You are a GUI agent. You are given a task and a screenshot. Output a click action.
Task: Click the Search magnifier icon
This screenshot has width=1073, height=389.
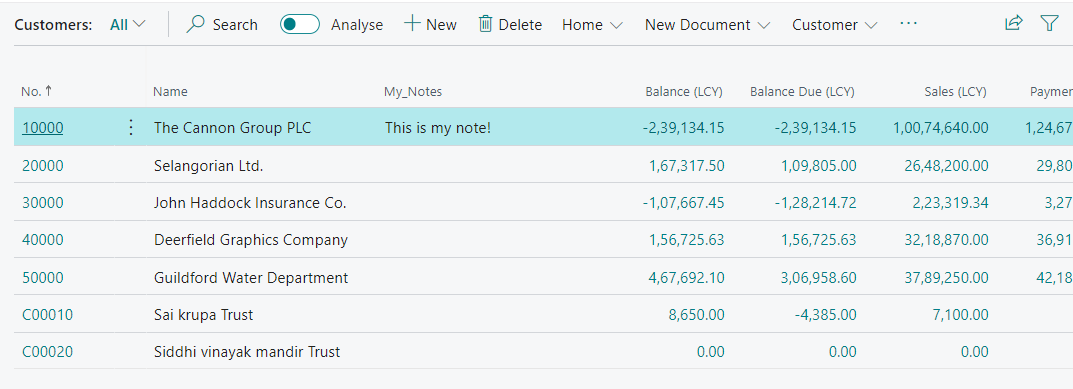tap(196, 24)
